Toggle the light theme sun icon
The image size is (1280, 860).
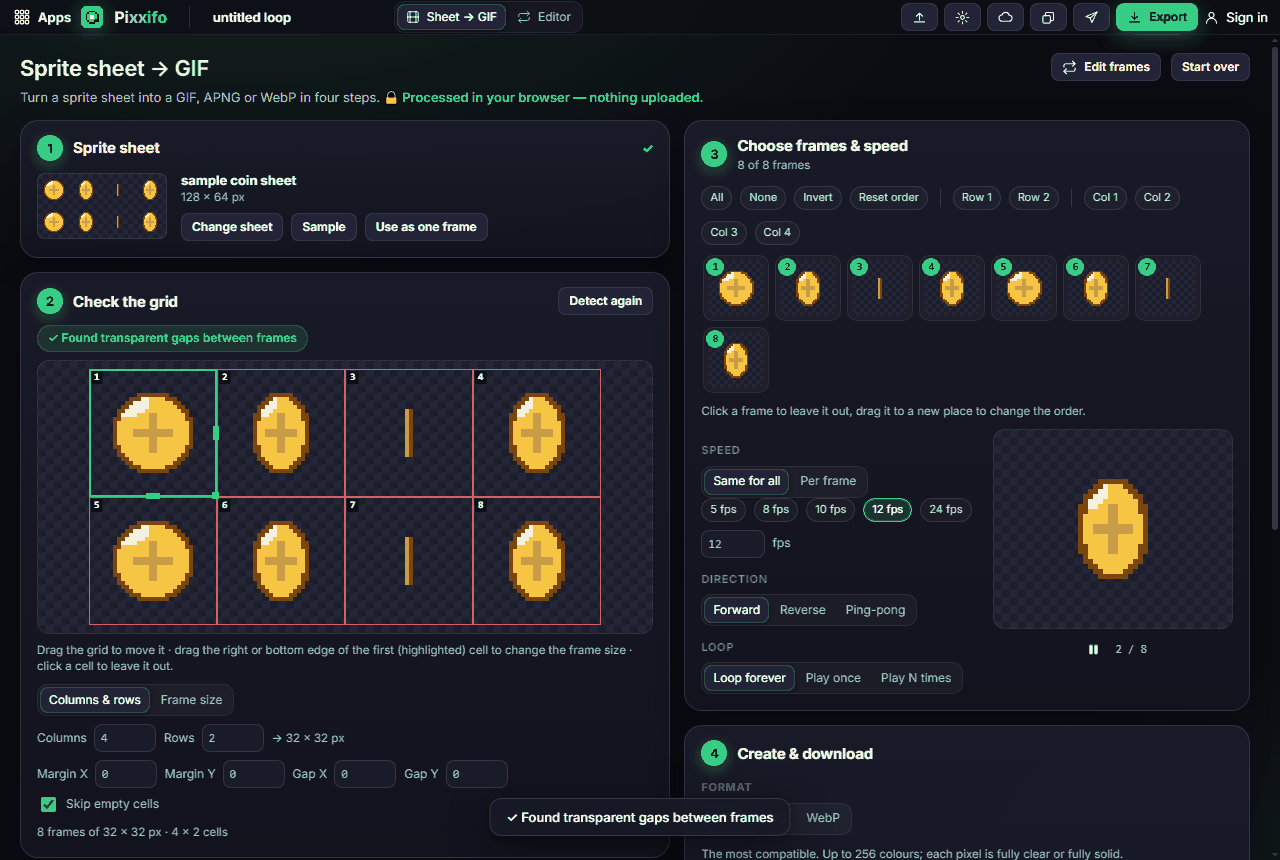tap(962, 17)
